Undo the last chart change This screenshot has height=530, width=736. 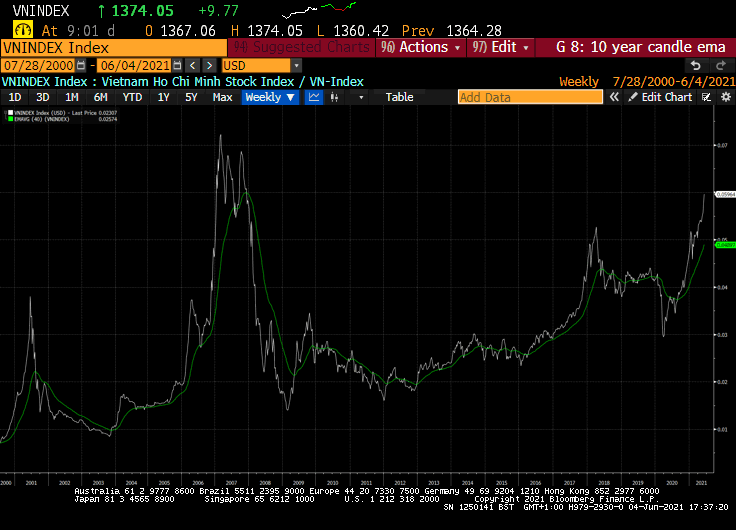[x=696, y=66]
